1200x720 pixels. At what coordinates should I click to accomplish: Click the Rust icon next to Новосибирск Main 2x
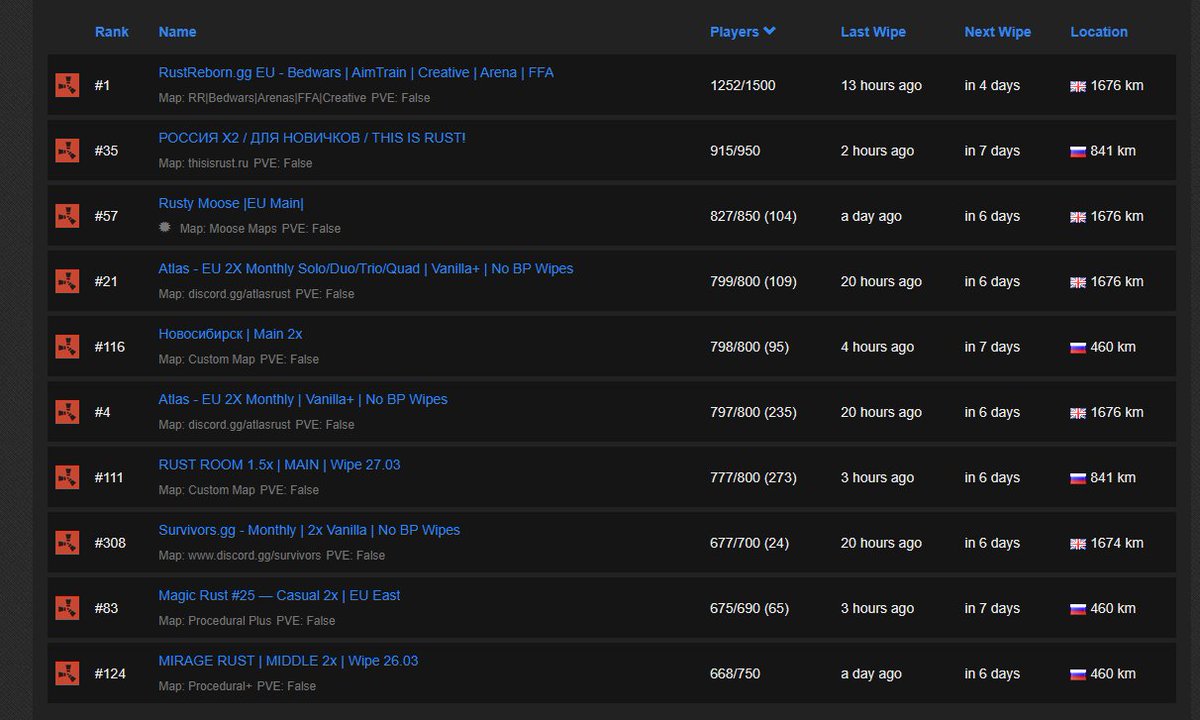tap(67, 347)
